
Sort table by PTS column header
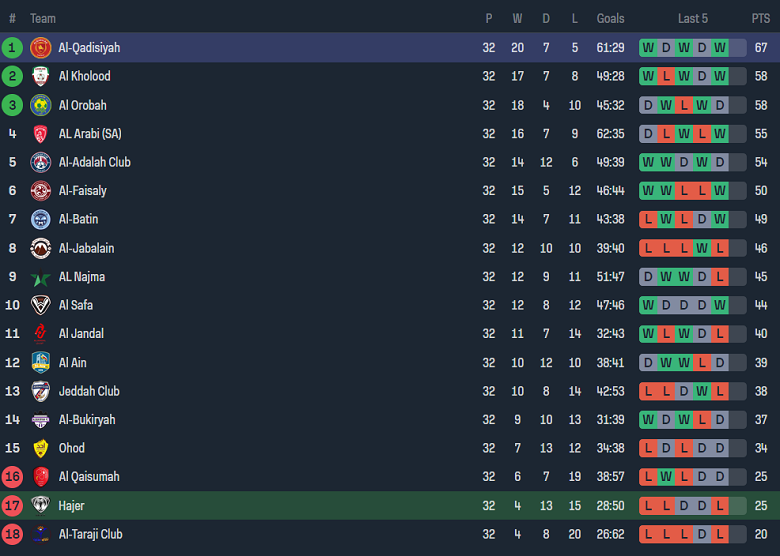click(760, 18)
